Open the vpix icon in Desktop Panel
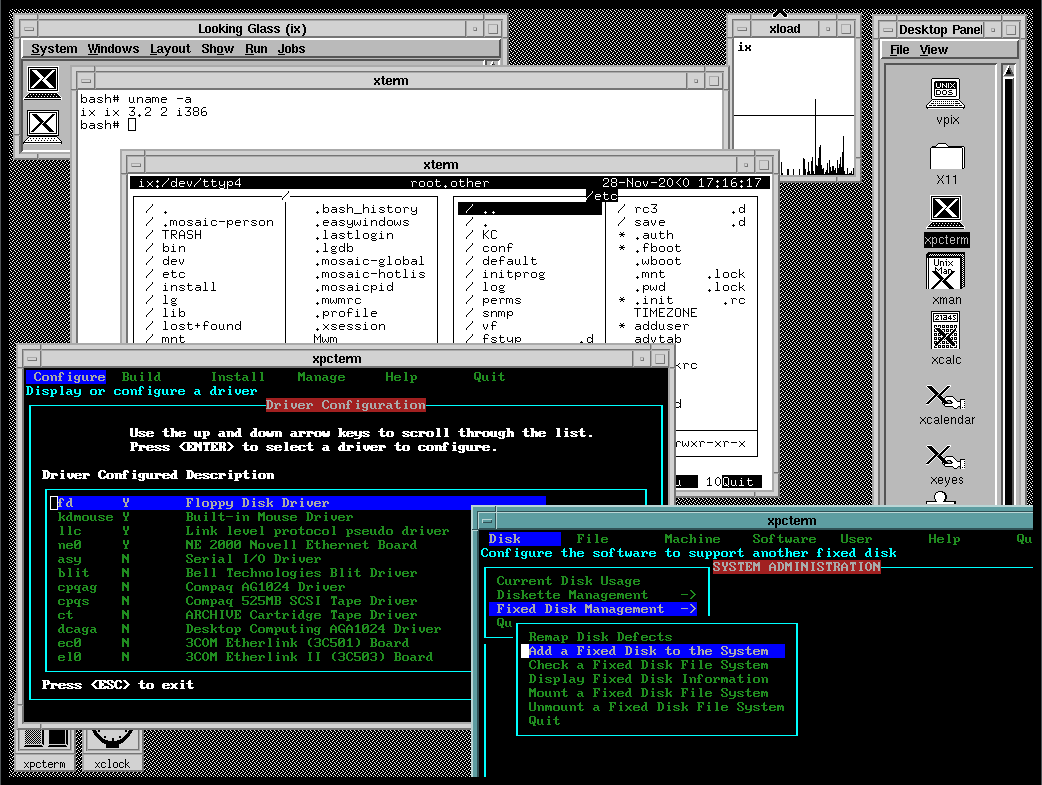This screenshot has width=1042, height=785. point(946,95)
